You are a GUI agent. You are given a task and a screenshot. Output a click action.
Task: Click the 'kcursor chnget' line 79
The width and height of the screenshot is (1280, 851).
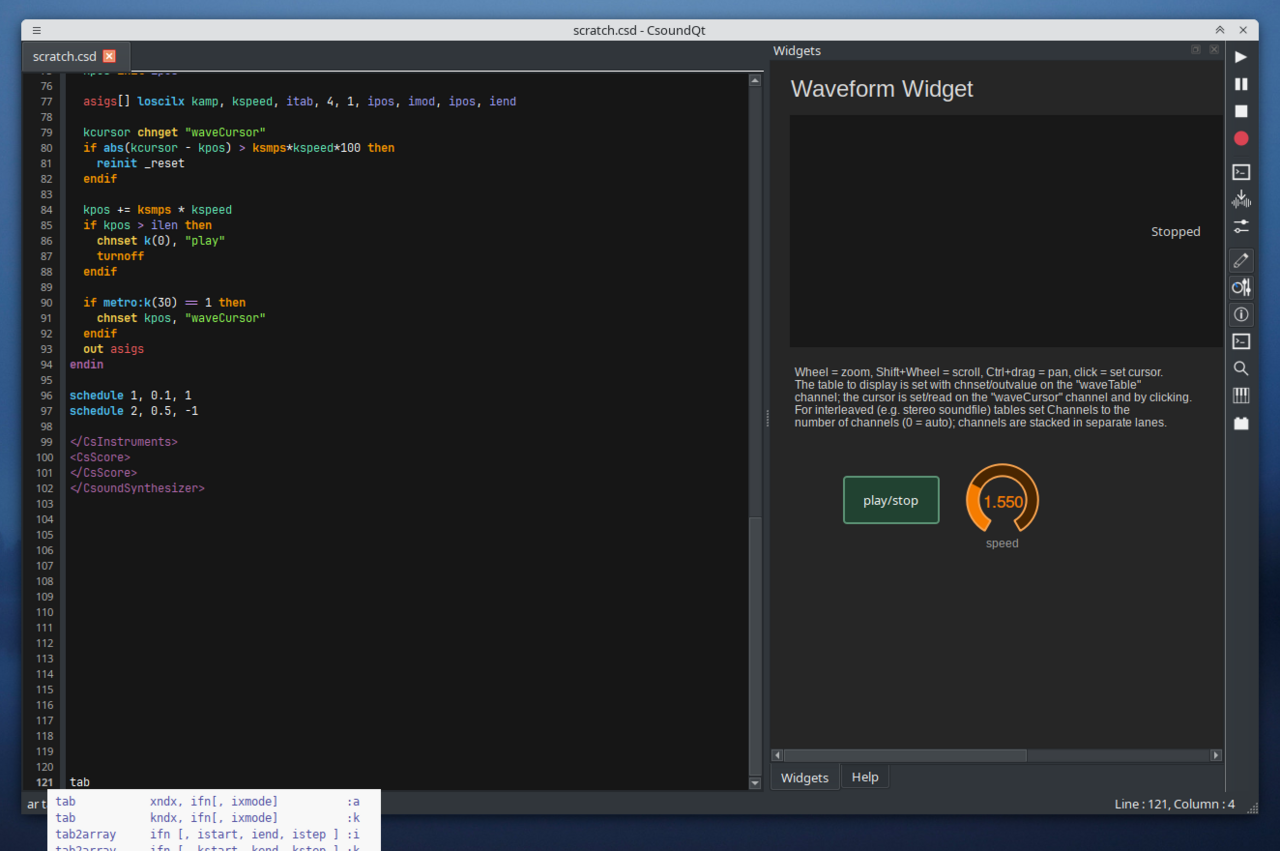[x=174, y=132]
